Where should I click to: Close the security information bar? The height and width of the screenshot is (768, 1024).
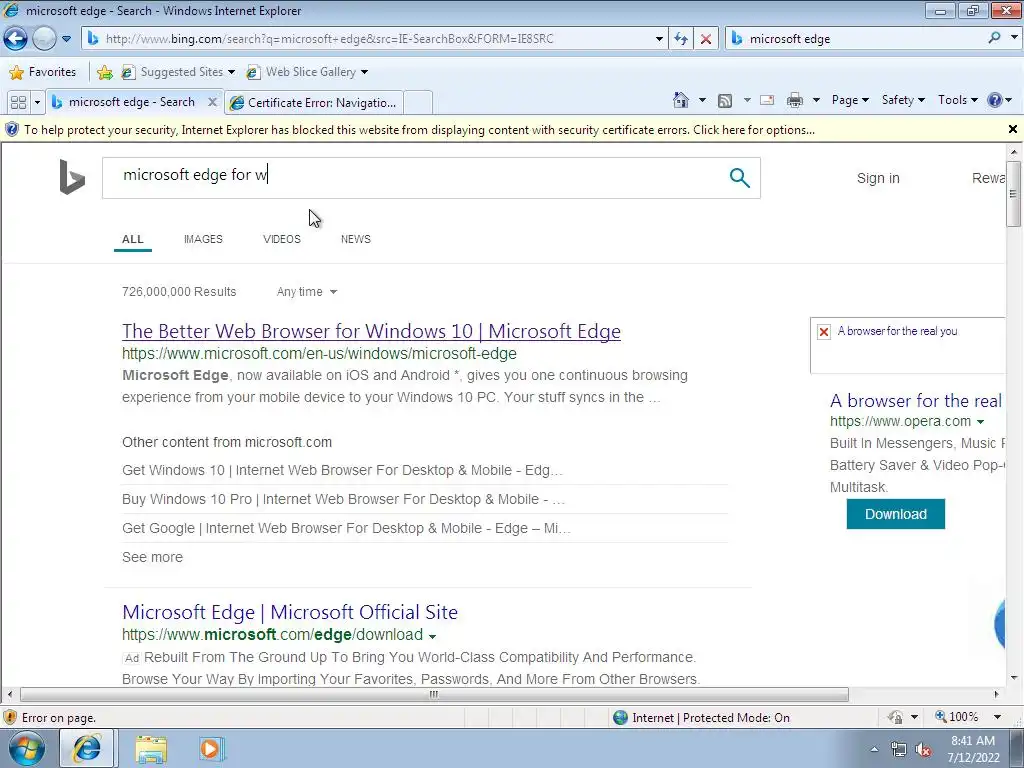point(1012,129)
